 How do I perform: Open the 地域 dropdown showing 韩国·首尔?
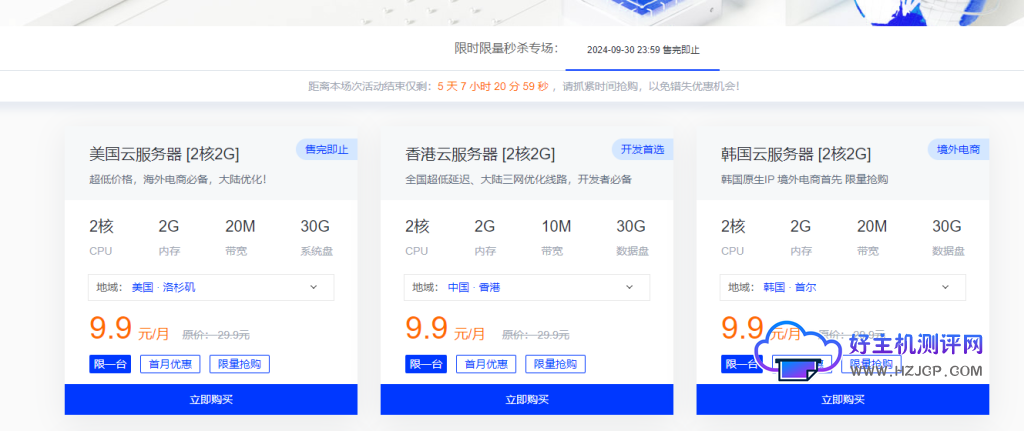click(843, 287)
